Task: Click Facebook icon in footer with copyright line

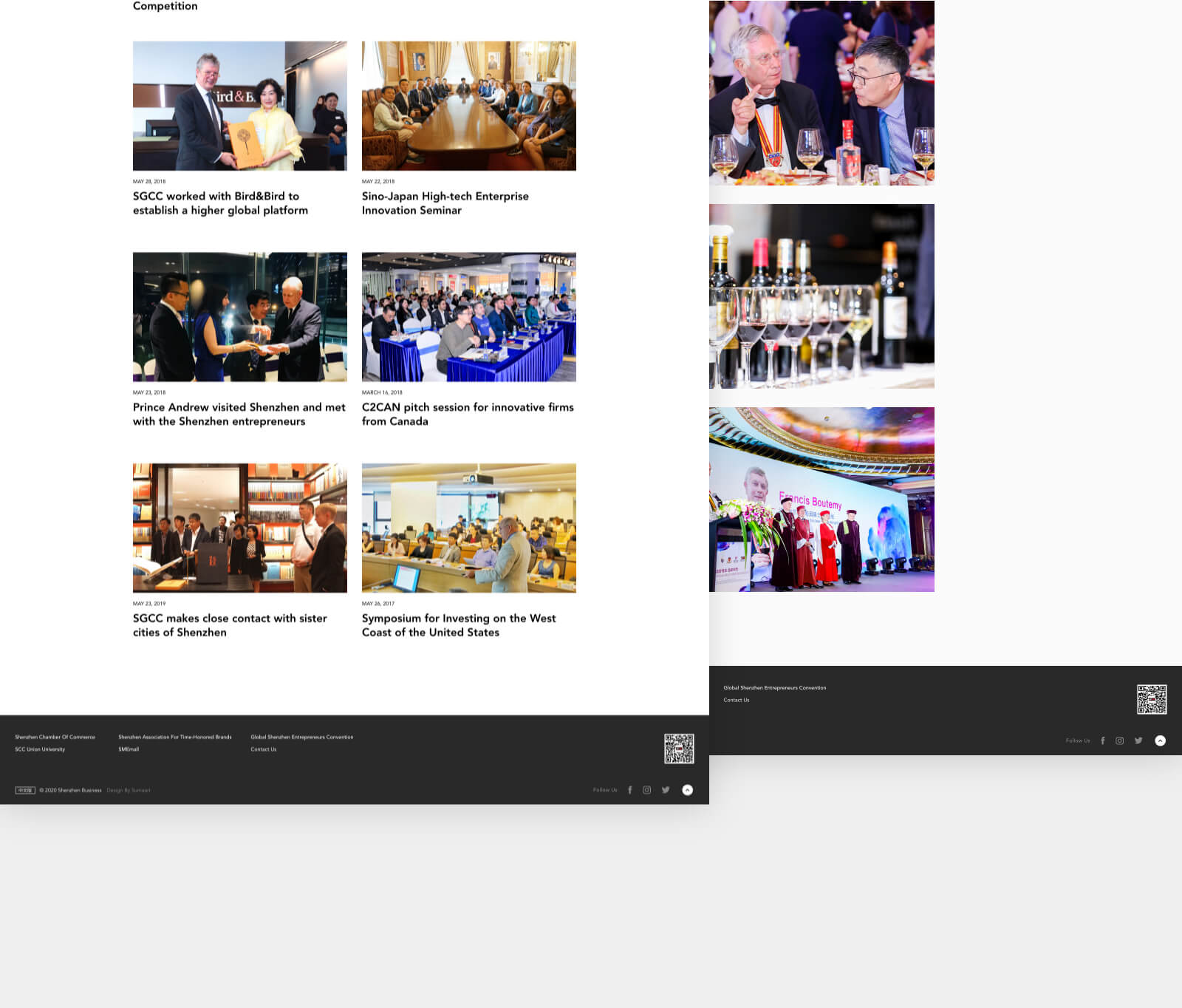Action: tap(629, 790)
